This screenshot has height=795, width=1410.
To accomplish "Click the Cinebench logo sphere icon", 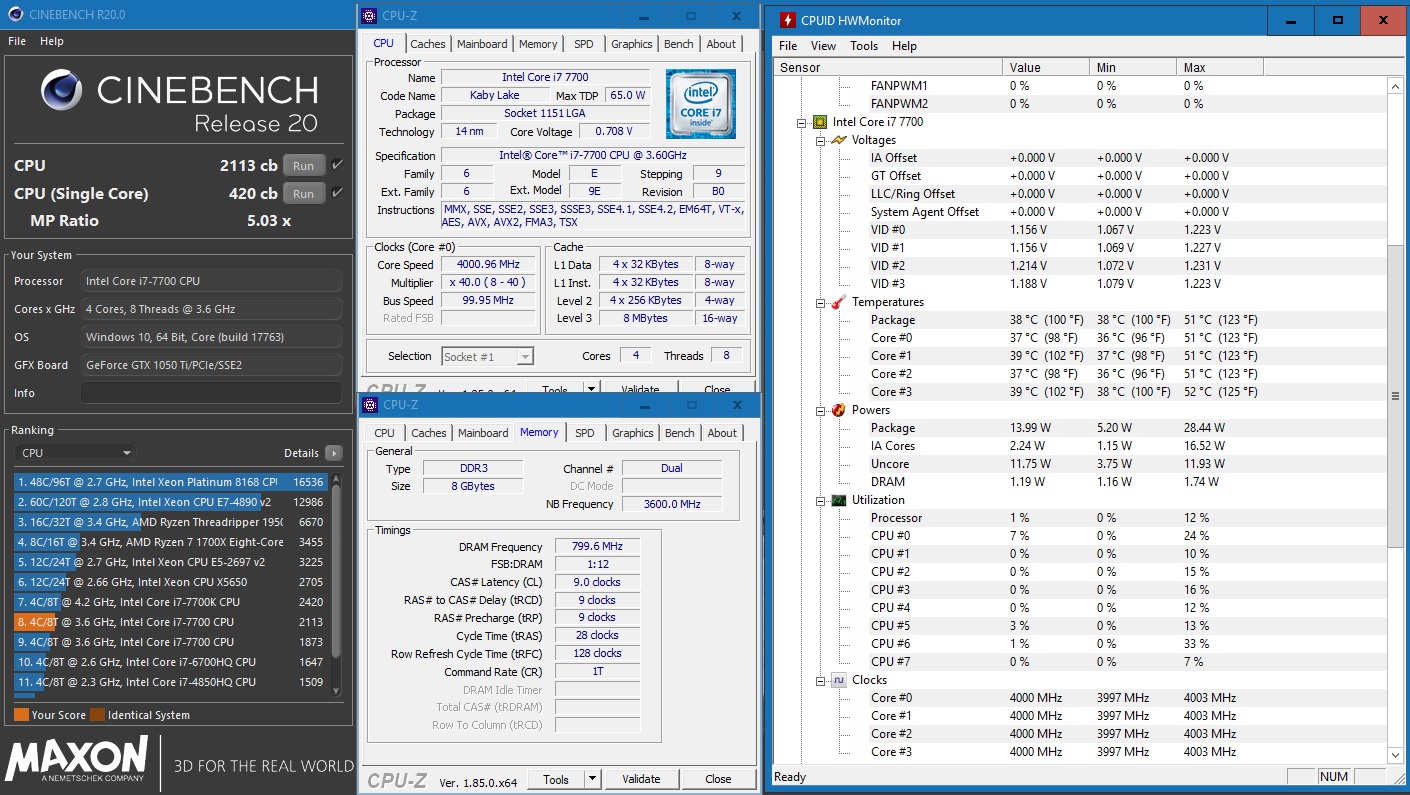I will coord(63,90).
